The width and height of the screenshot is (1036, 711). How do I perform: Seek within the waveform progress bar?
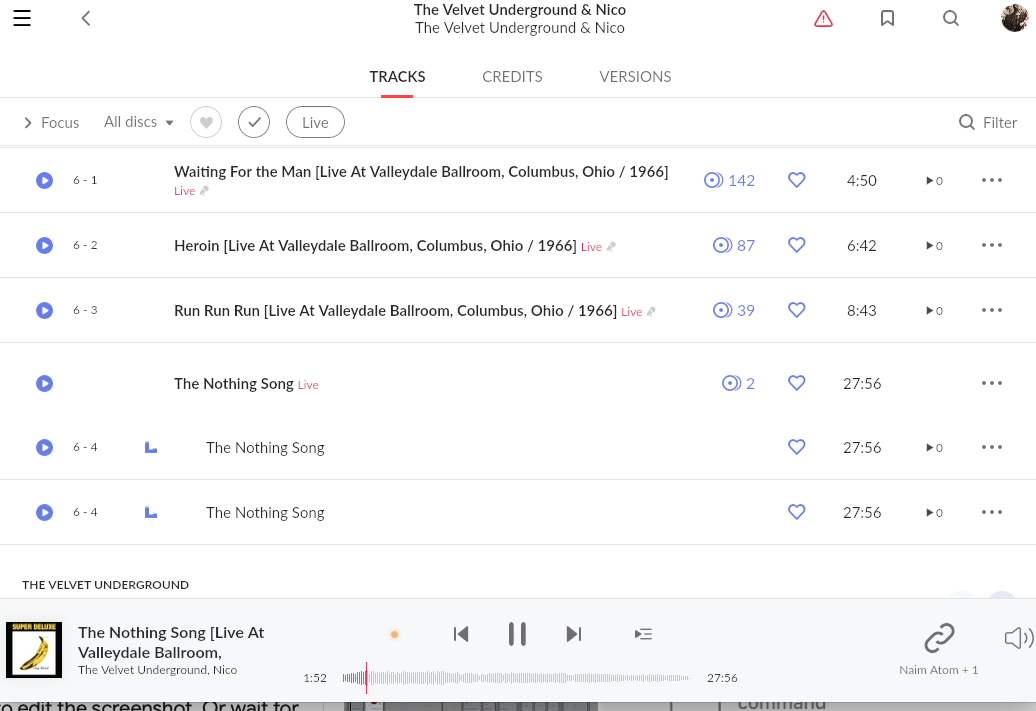[x=516, y=678]
